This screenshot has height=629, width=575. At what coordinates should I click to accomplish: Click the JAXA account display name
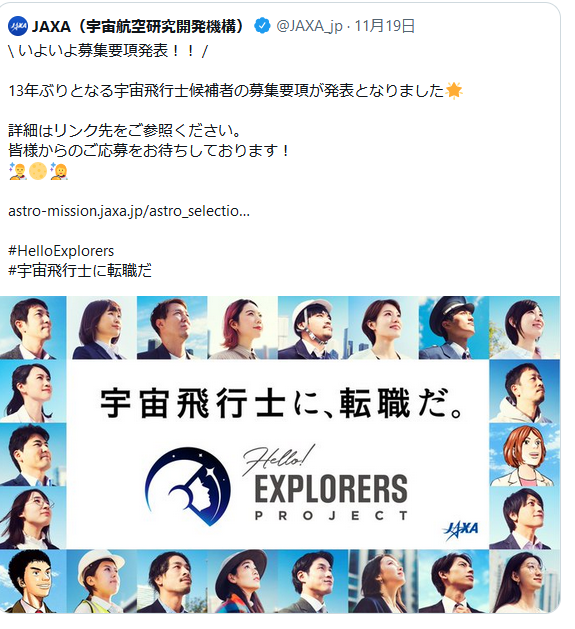138,26
